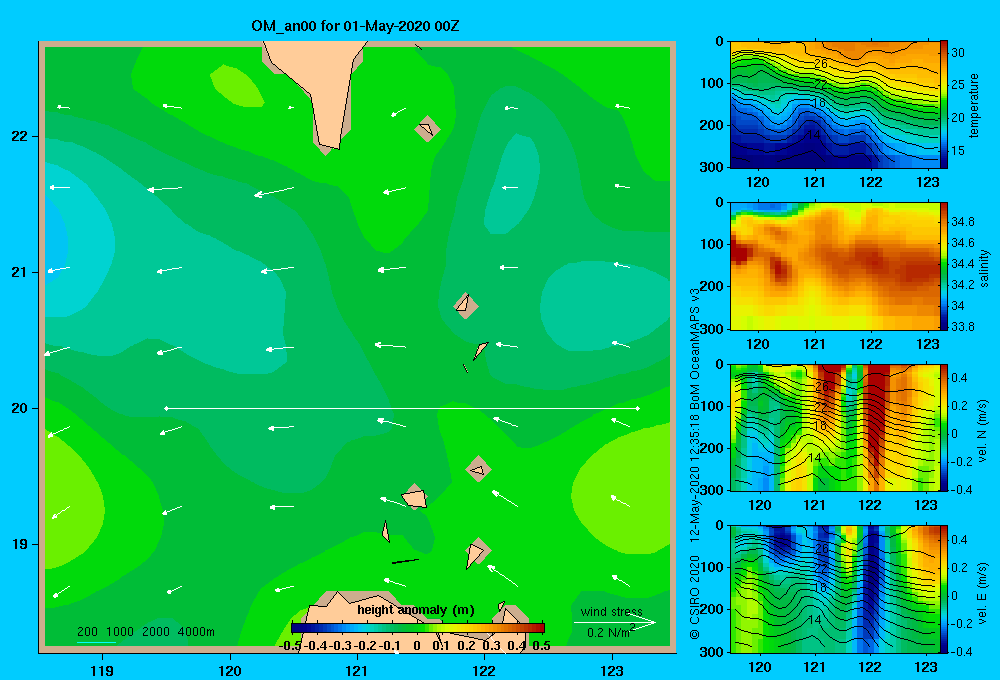The image size is (1000, 680).
Task: Click the "-0.5" tick on height anomaly bar
Action: pyautogui.click(x=290, y=646)
